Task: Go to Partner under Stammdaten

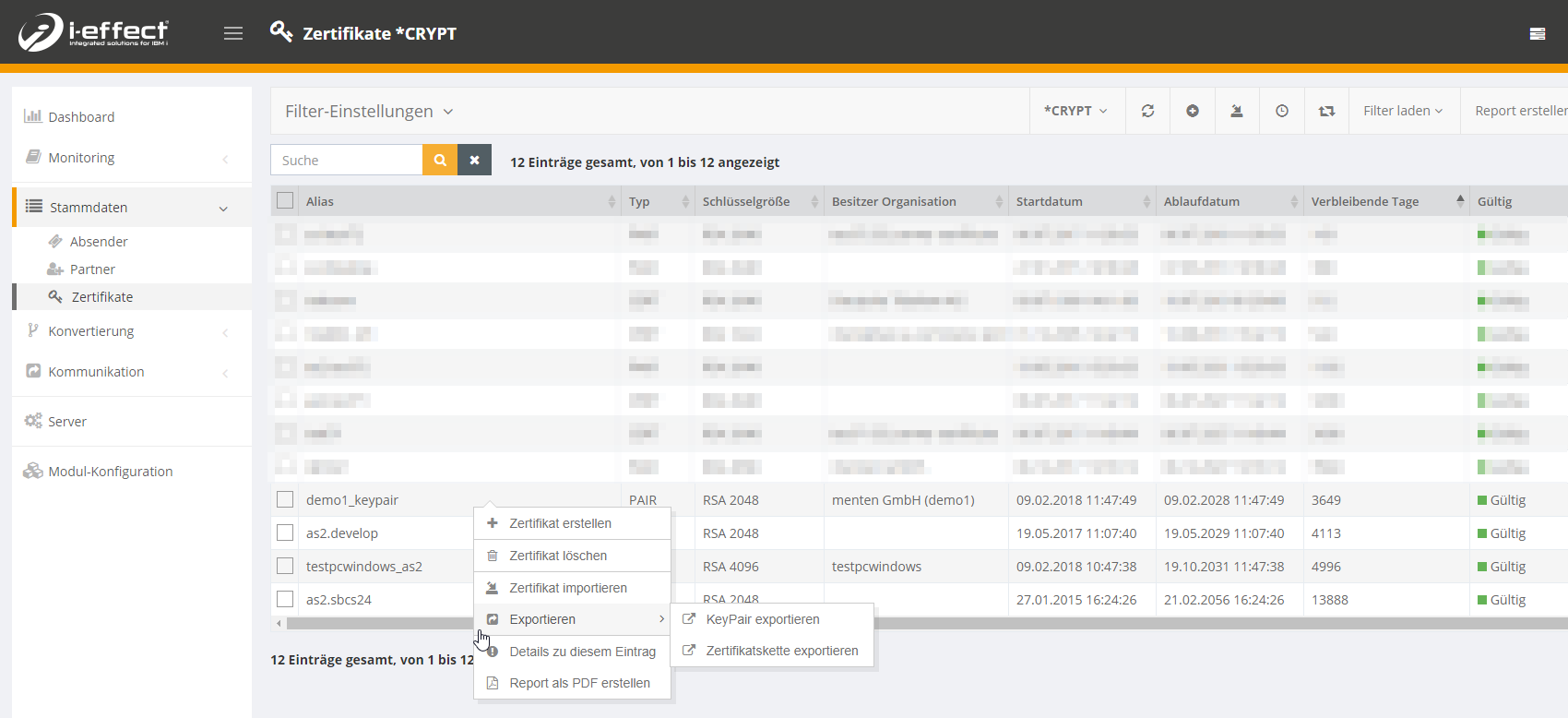Action: 92,269
